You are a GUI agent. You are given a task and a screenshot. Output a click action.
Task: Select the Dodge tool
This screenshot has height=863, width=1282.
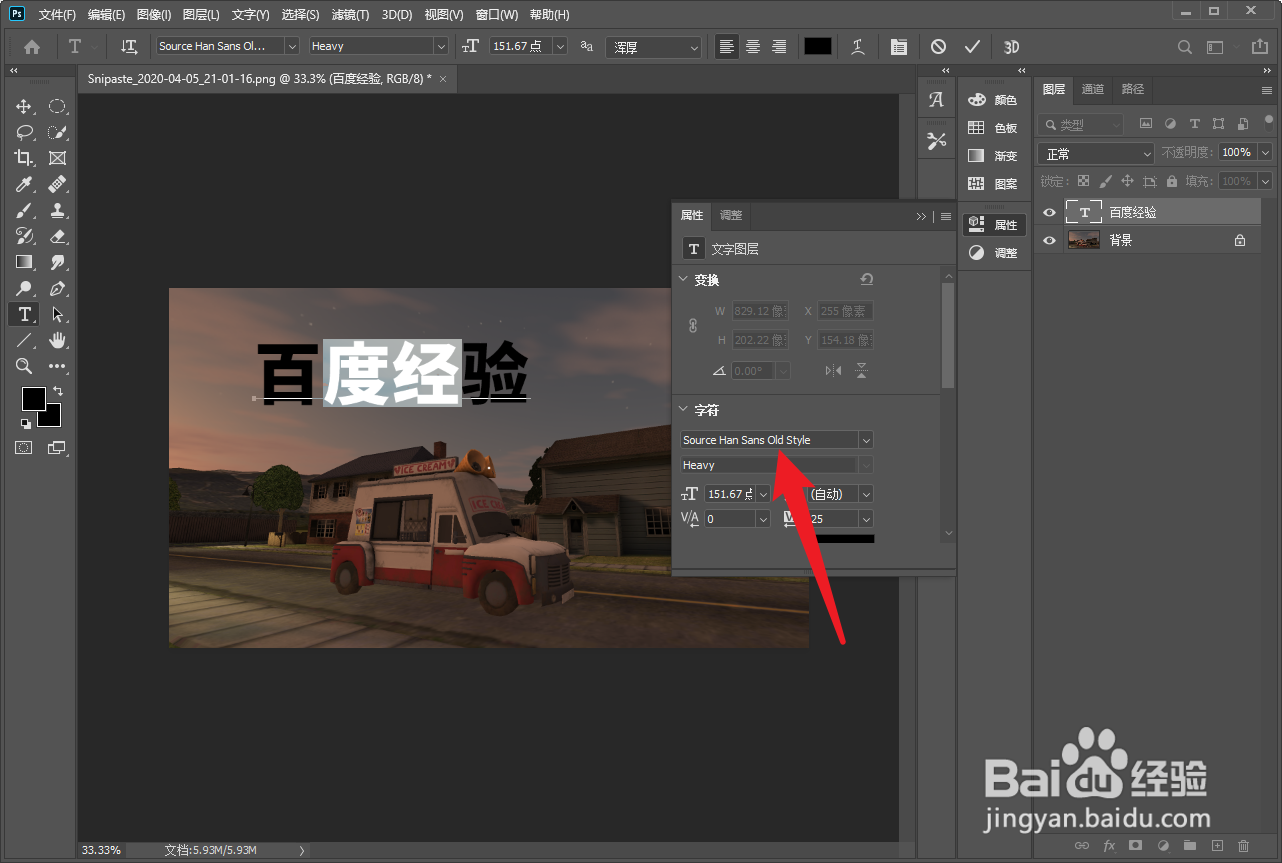pos(24,288)
